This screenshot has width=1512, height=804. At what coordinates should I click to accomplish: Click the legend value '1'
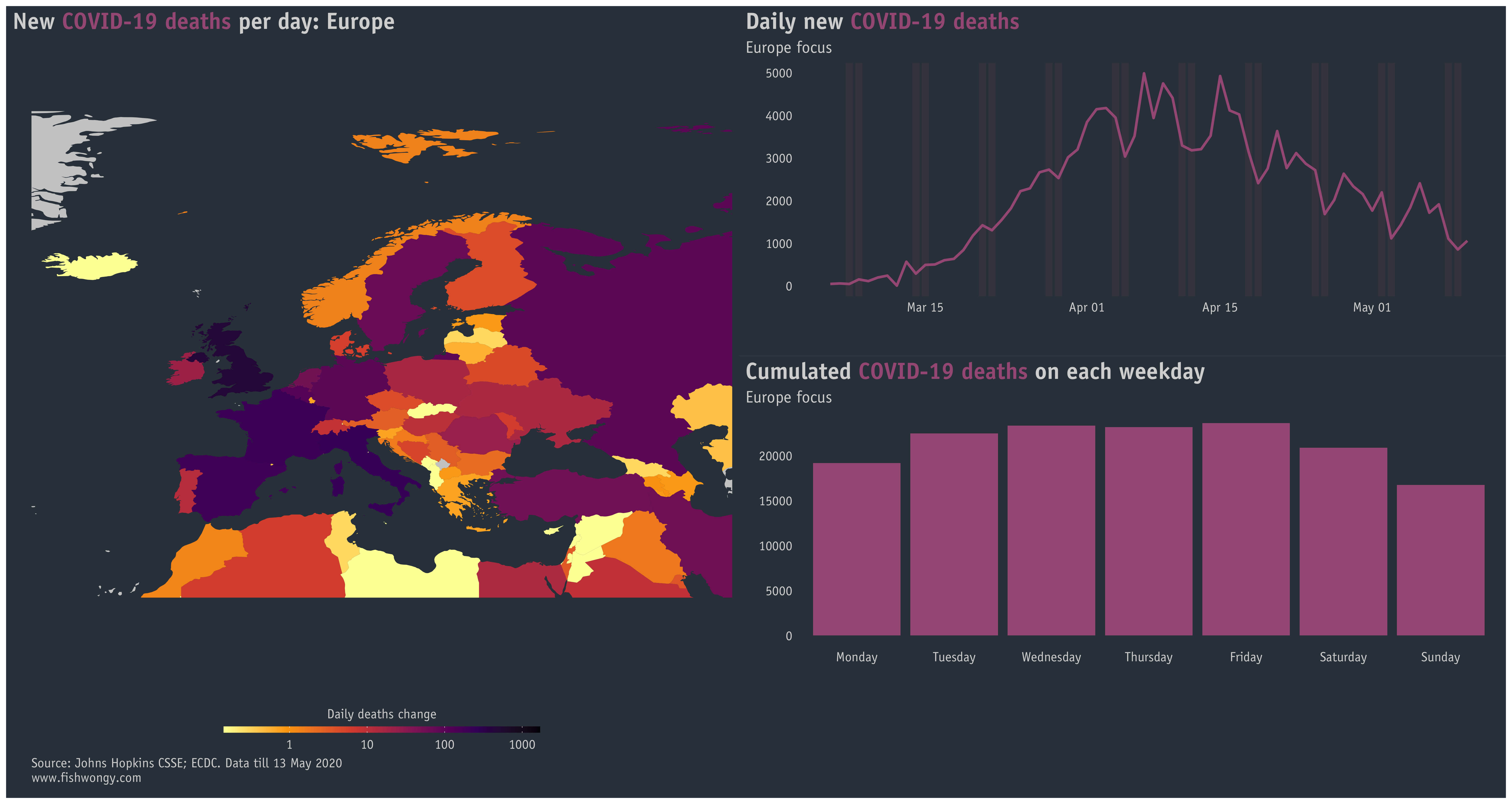click(289, 745)
